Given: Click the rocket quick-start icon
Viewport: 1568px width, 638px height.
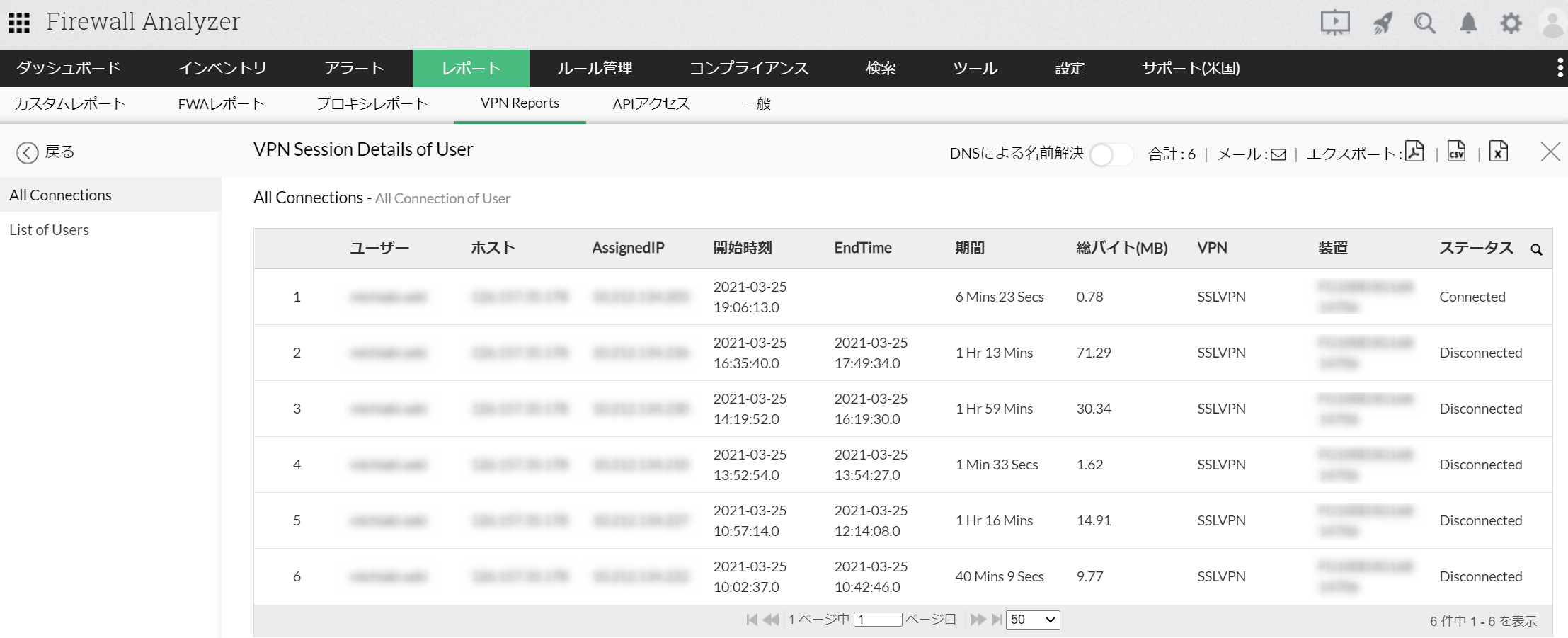Looking at the screenshot, I should (1382, 23).
